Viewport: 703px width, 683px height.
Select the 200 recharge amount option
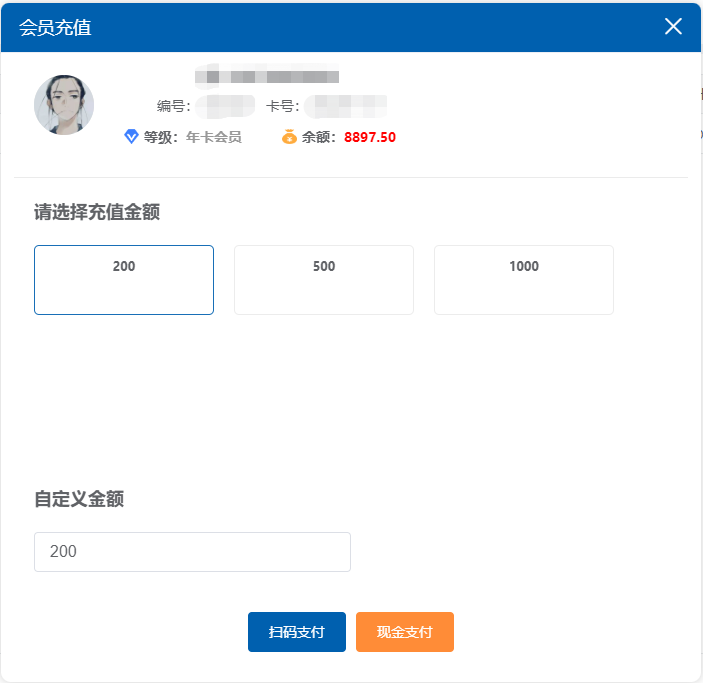(124, 280)
